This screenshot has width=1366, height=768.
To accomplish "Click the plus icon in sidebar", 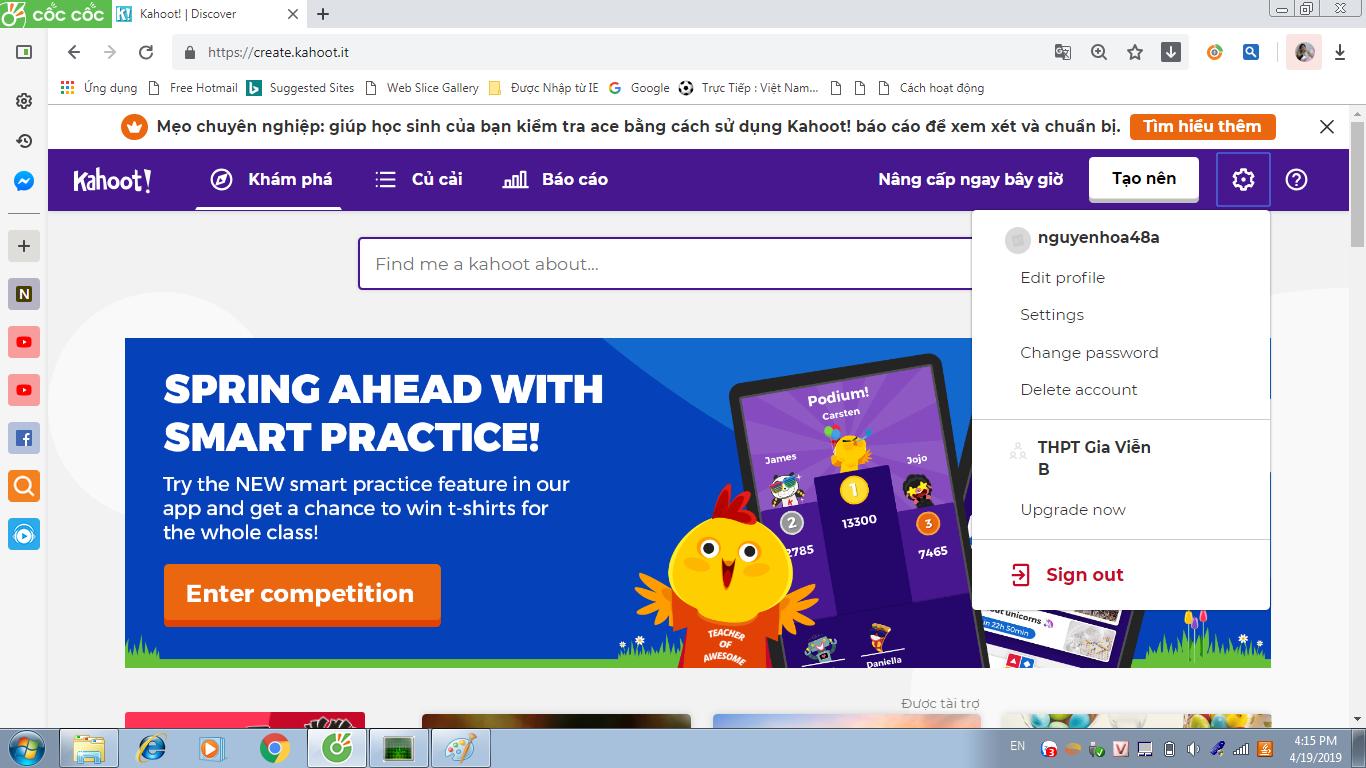I will 24,245.
